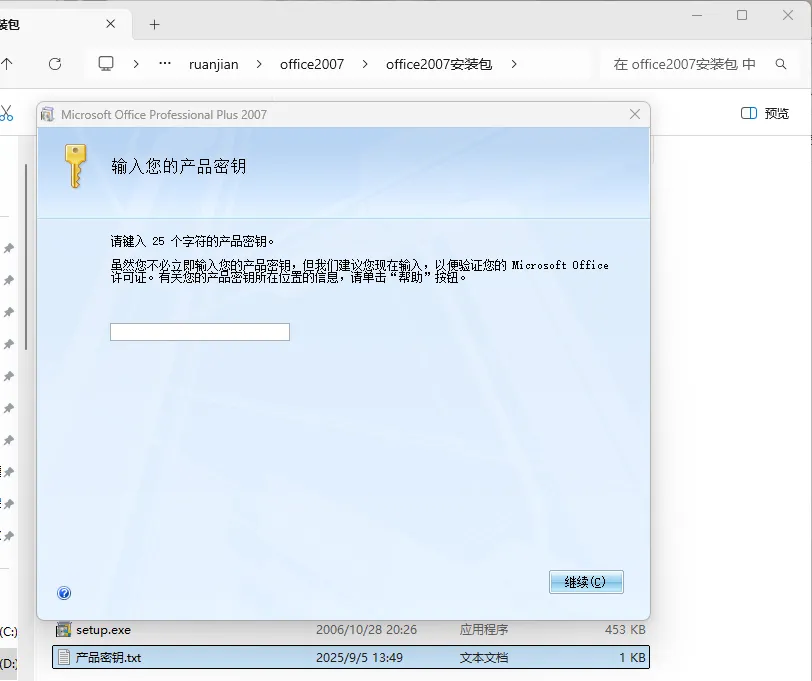
Task: Open the blue help question-mark icon
Action: (x=64, y=593)
